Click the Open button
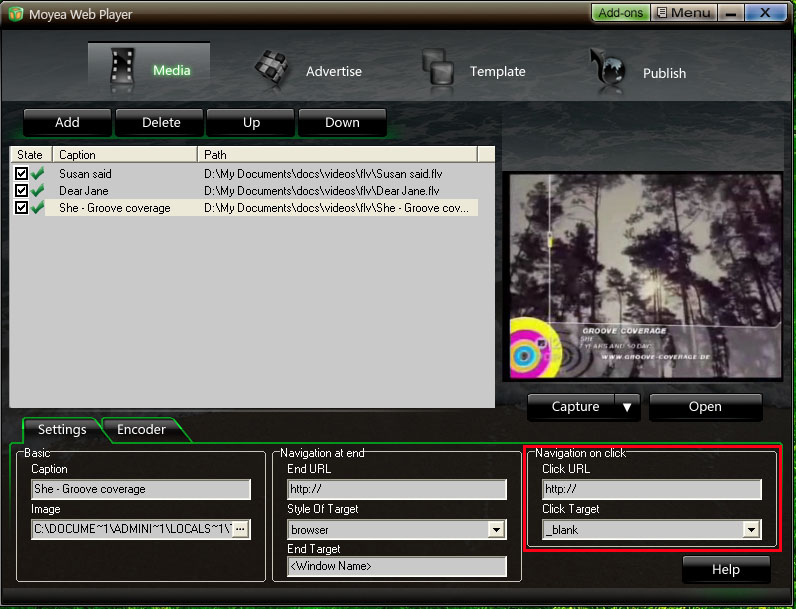The width and height of the screenshot is (796, 609). point(705,407)
